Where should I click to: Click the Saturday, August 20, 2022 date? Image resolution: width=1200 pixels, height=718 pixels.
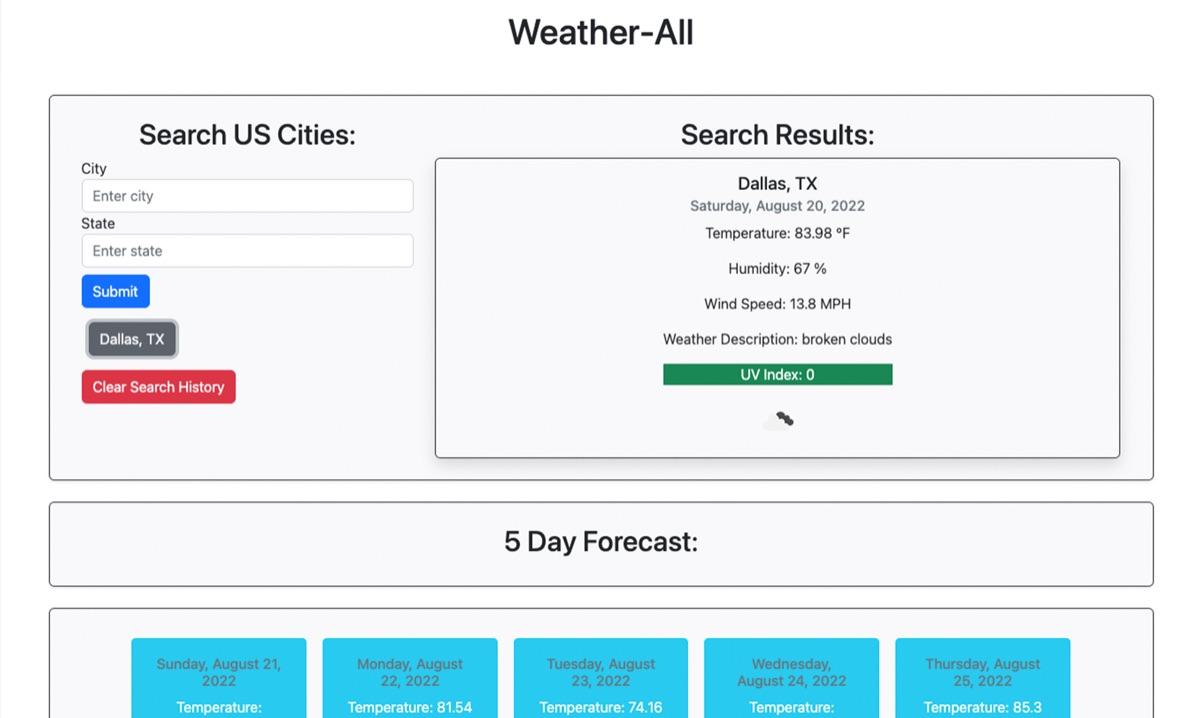(778, 206)
